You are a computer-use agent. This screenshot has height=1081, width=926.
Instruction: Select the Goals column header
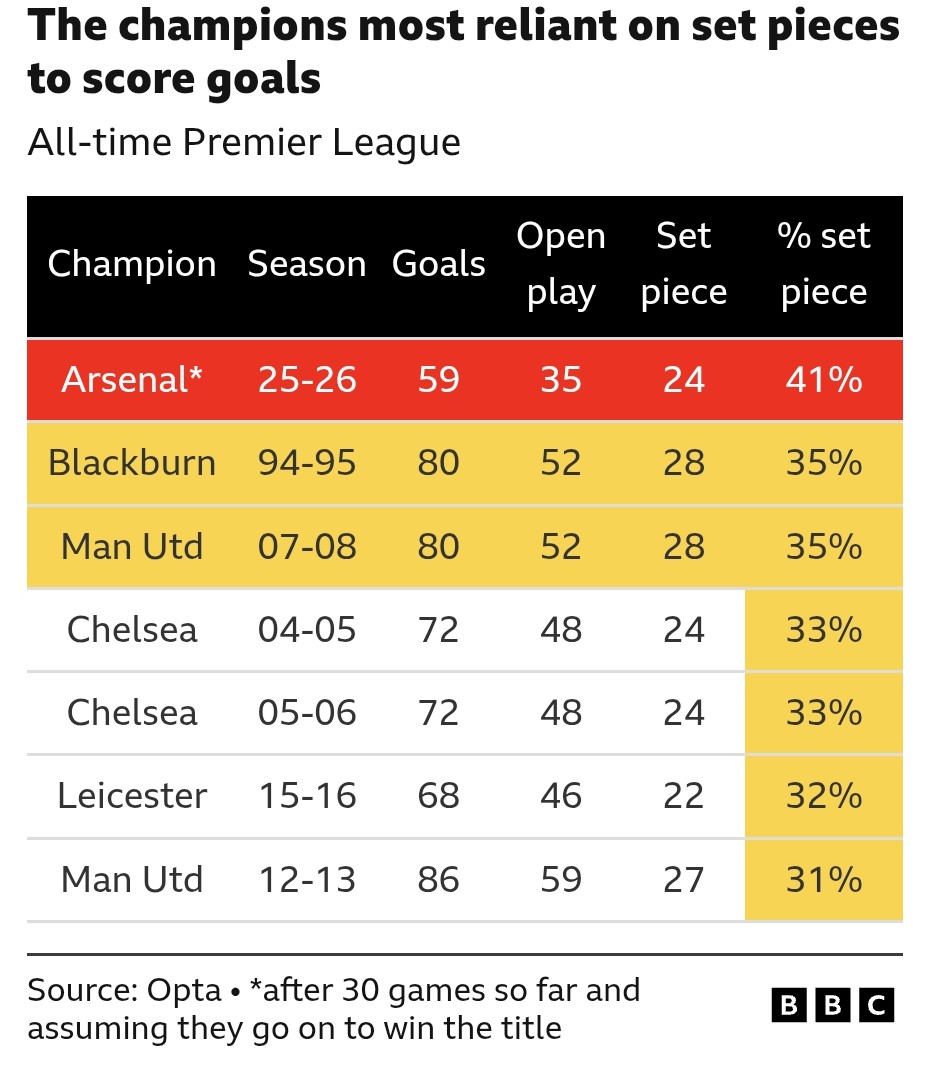pyautogui.click(x=439, y=264)
